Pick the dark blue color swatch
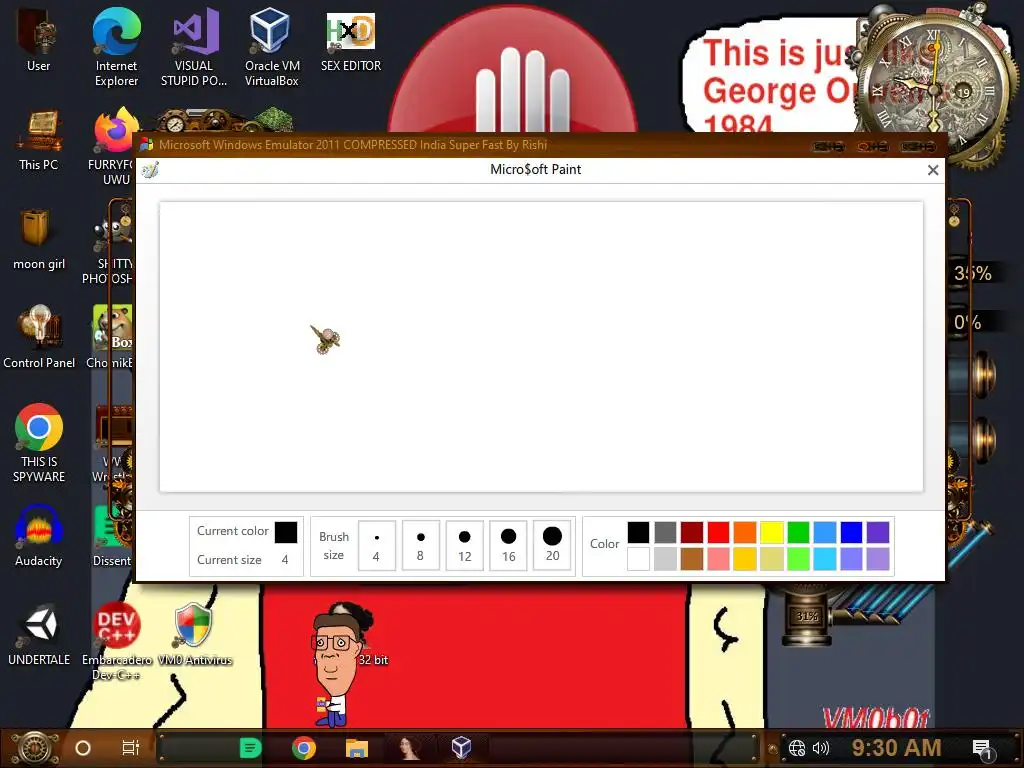 852,532
